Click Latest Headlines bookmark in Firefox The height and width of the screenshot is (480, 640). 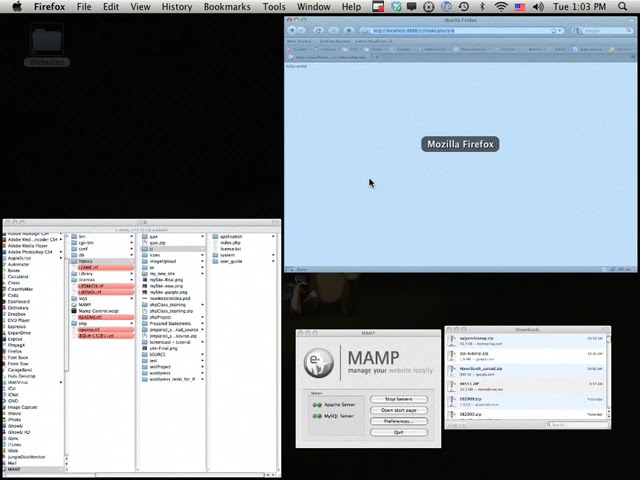[x=373, y=41]
